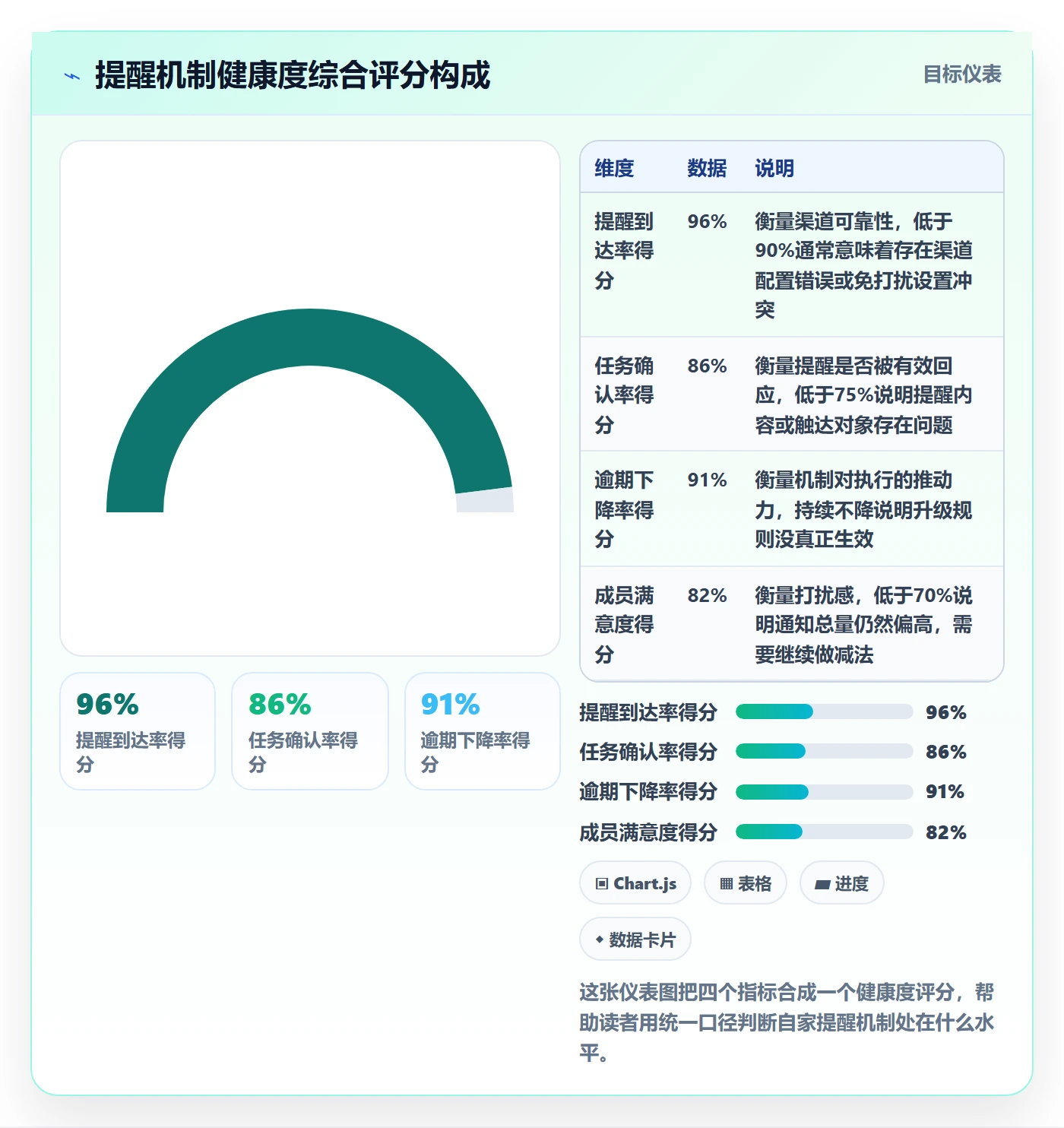The width and height of the screenshot is (1064, 1128).
Task: Click the title 提醒机制健康度综合评分构成
Action: click(x=293, y=75)
